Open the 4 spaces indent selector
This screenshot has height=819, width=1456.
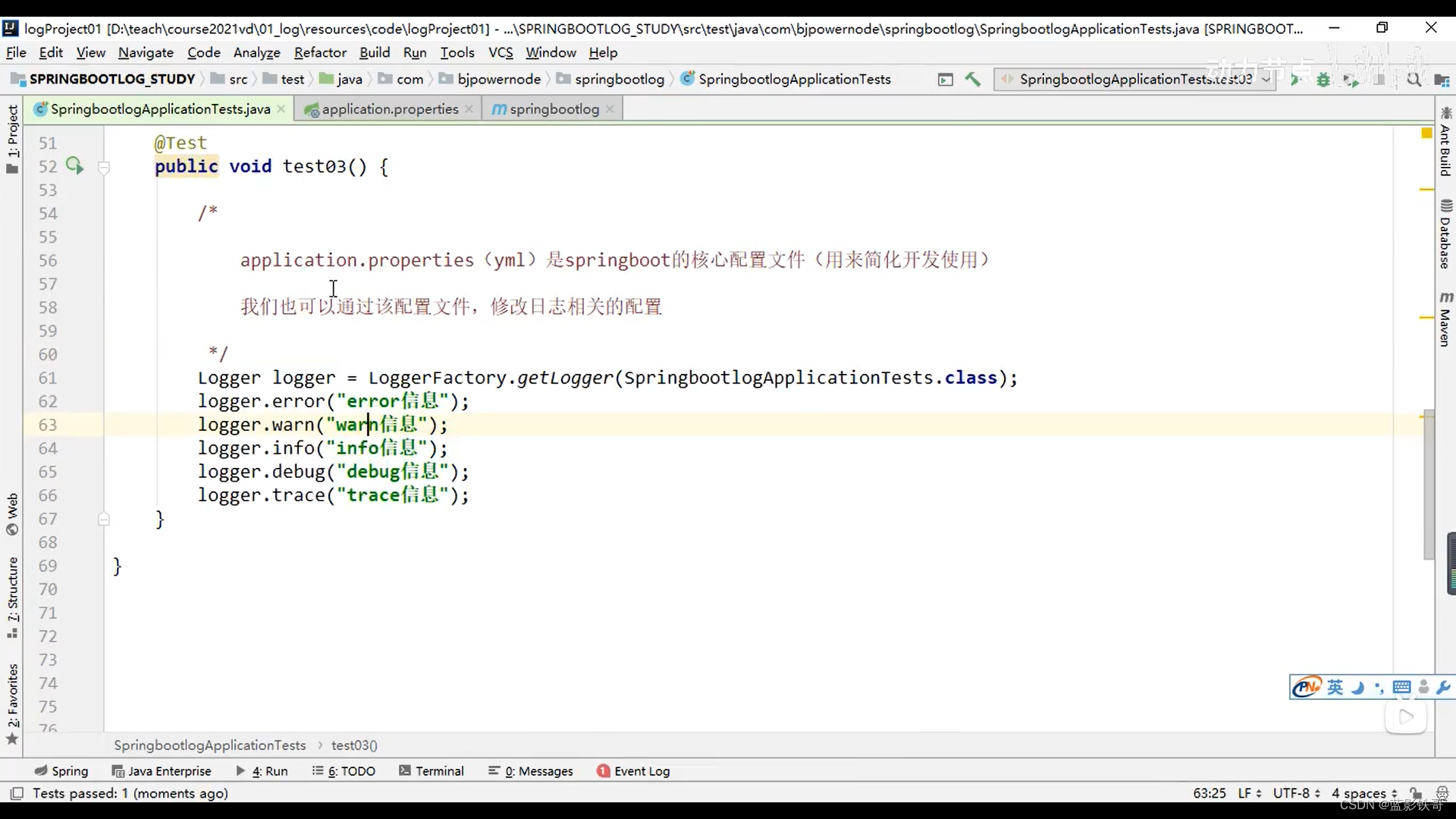[x=1364, y=792]
